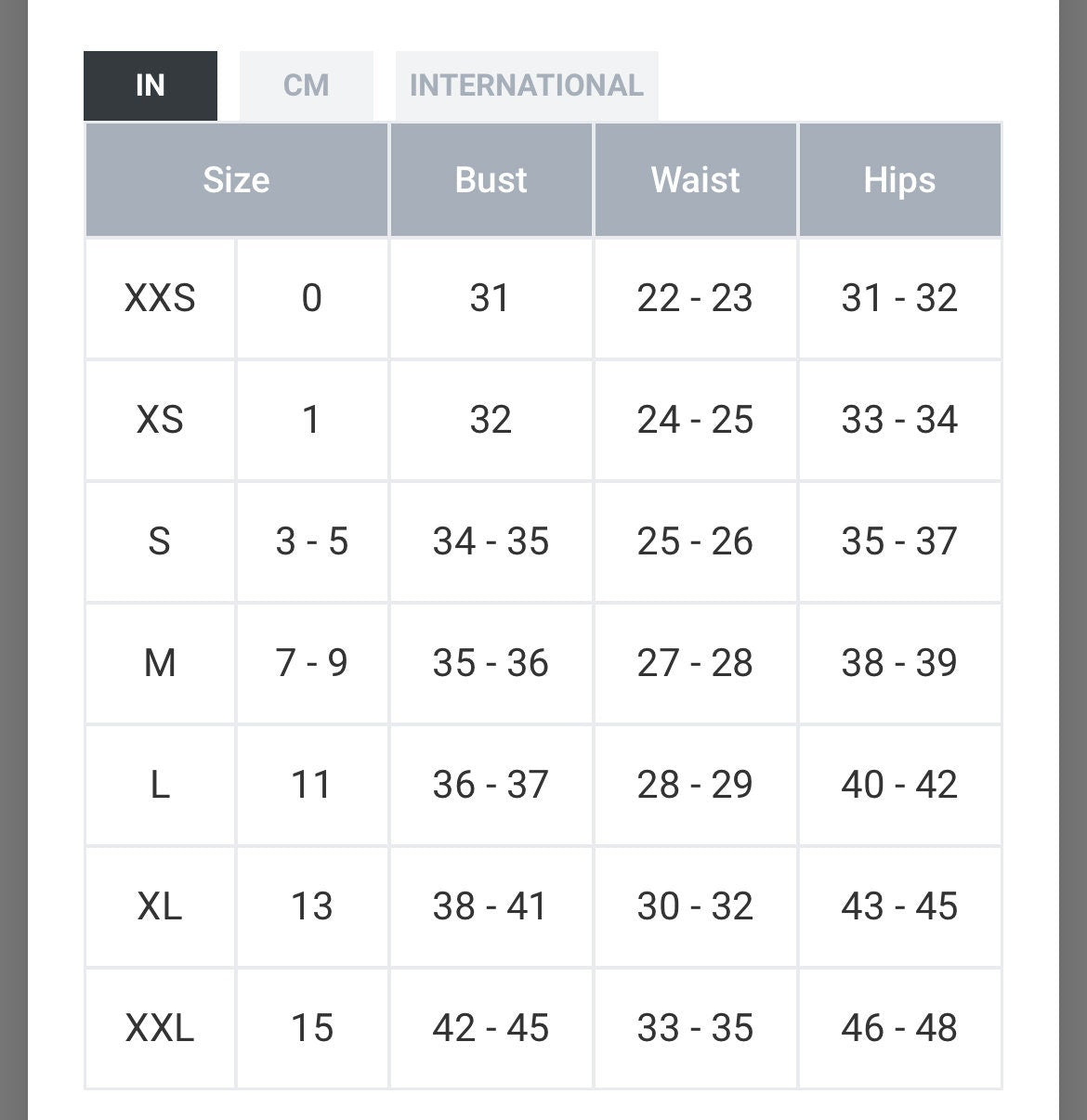Click the waist measurement 22 - 23
1087x1120 pixels.
695,298
